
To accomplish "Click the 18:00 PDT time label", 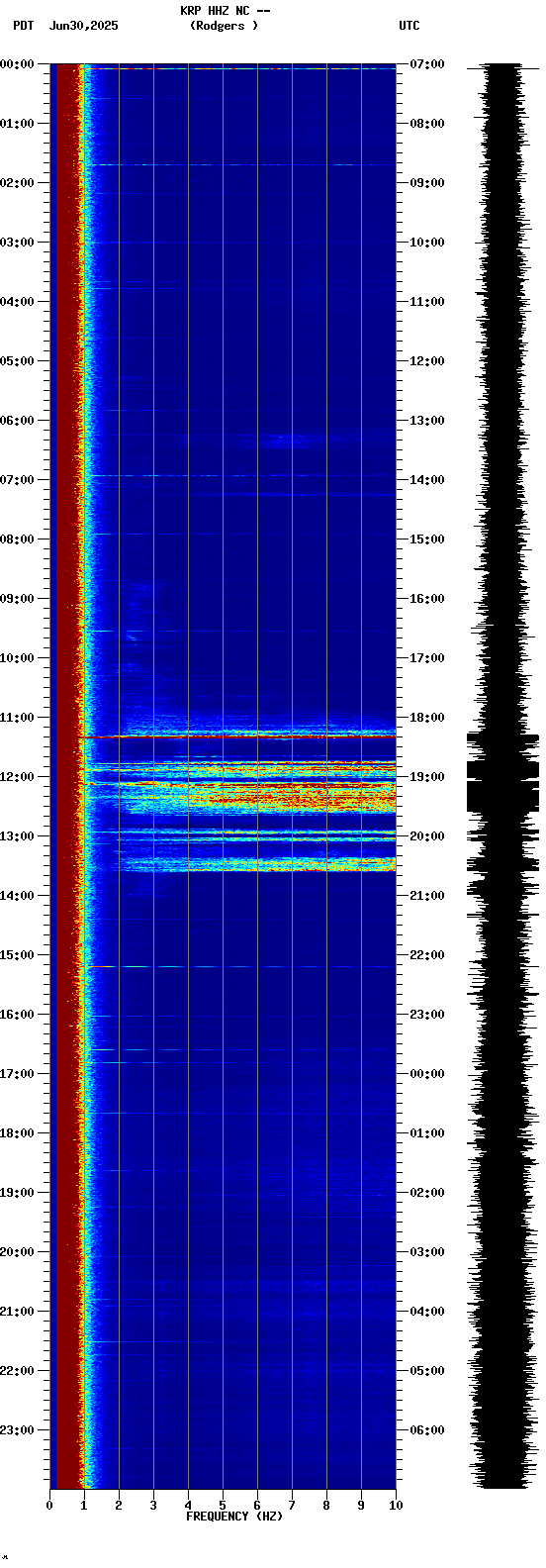I will [17, 1133].
